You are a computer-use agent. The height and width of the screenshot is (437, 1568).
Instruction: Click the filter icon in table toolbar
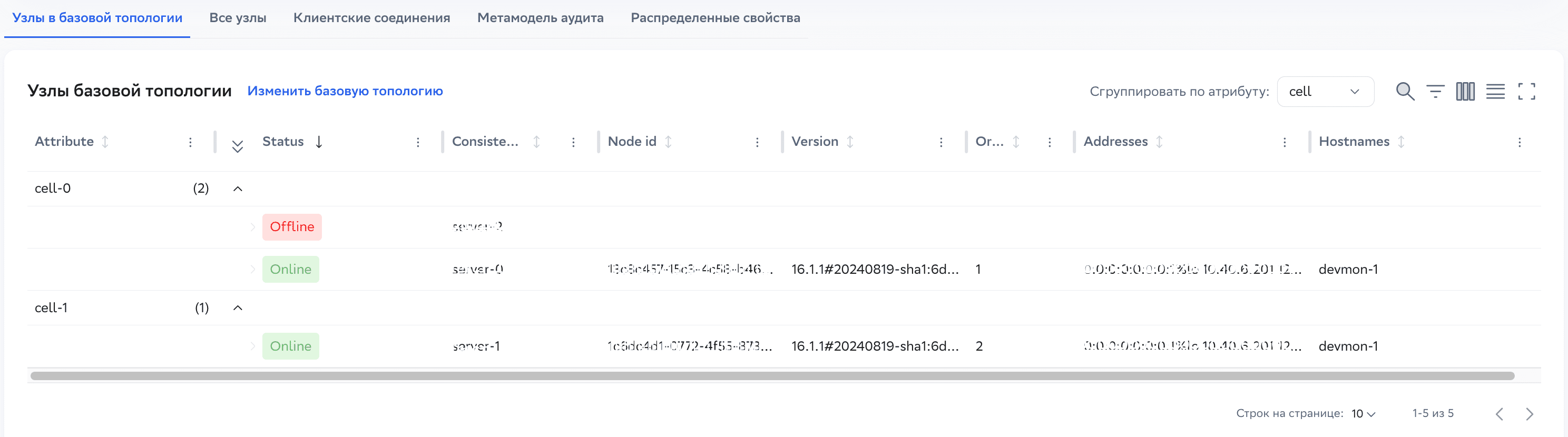tap(1435, 91)
